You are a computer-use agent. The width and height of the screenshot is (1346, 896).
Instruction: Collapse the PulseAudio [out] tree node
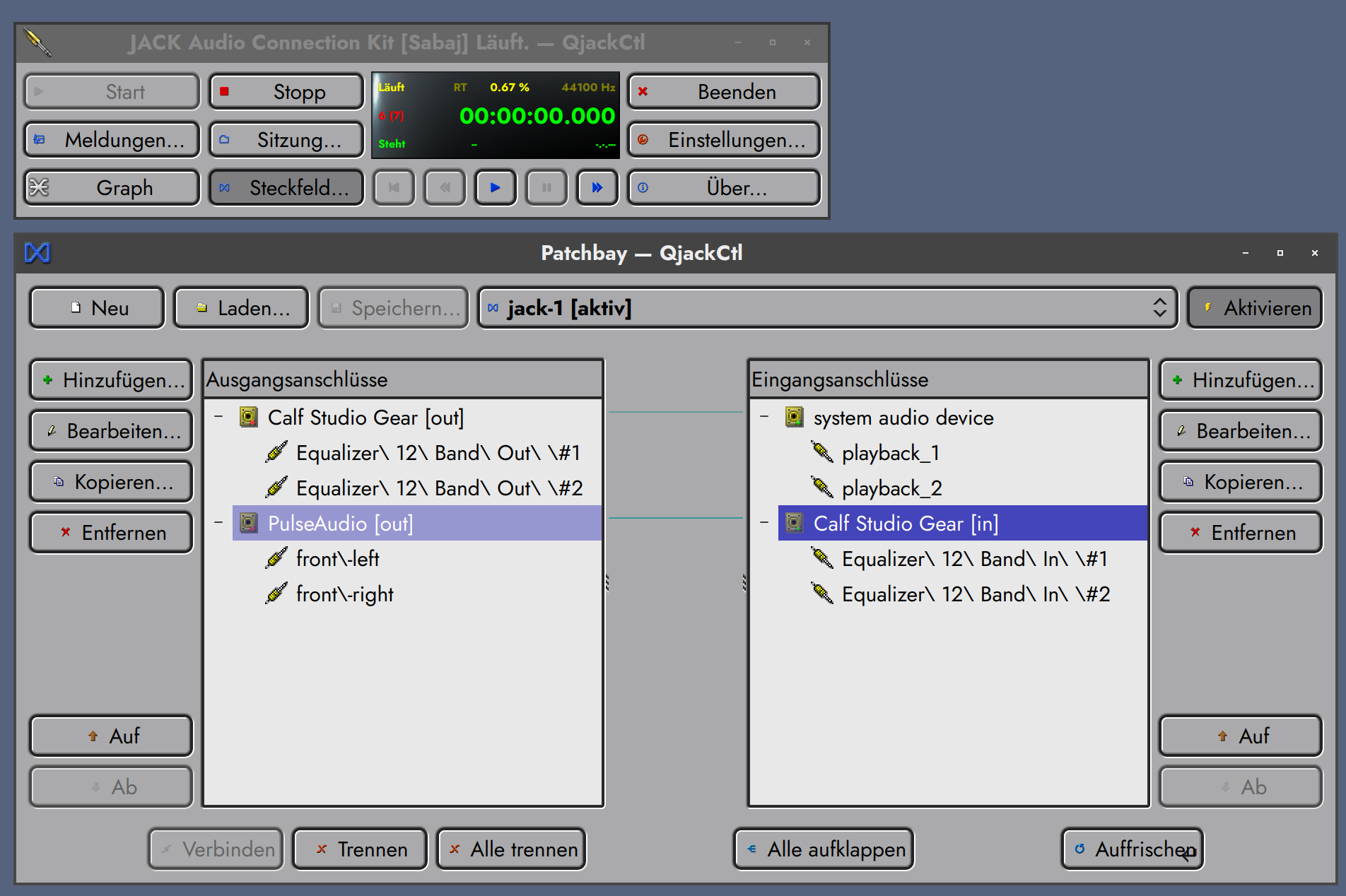[218, 523]
